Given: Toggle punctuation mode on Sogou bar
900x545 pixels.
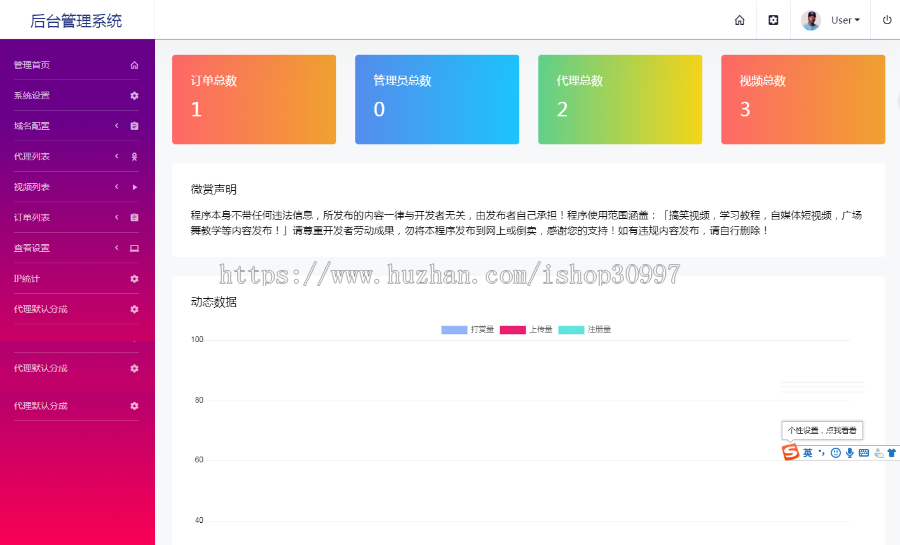Looking at the screenshot, I should pyautogui.click(x=822, y=453).
